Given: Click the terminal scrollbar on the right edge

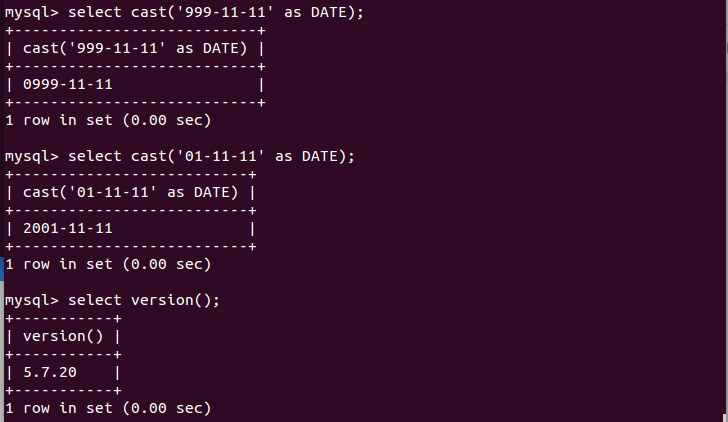Looking at the screenshot, I should click(x=726, y=211).
